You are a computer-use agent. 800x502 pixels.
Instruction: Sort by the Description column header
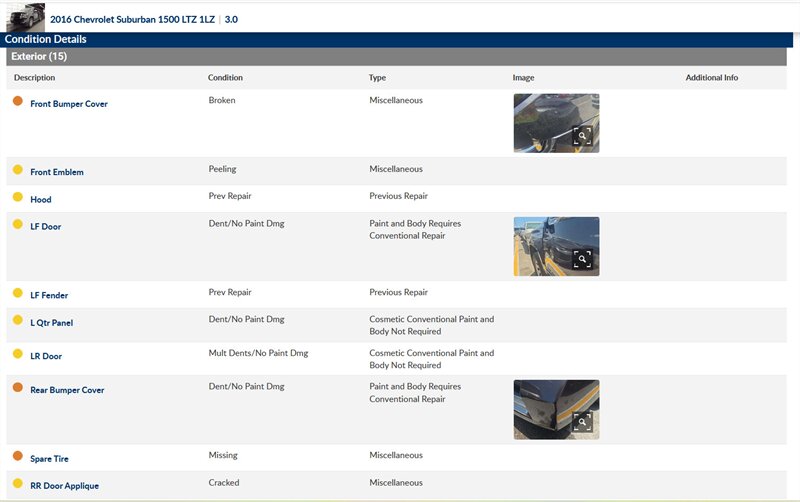[x=35, y=78]
